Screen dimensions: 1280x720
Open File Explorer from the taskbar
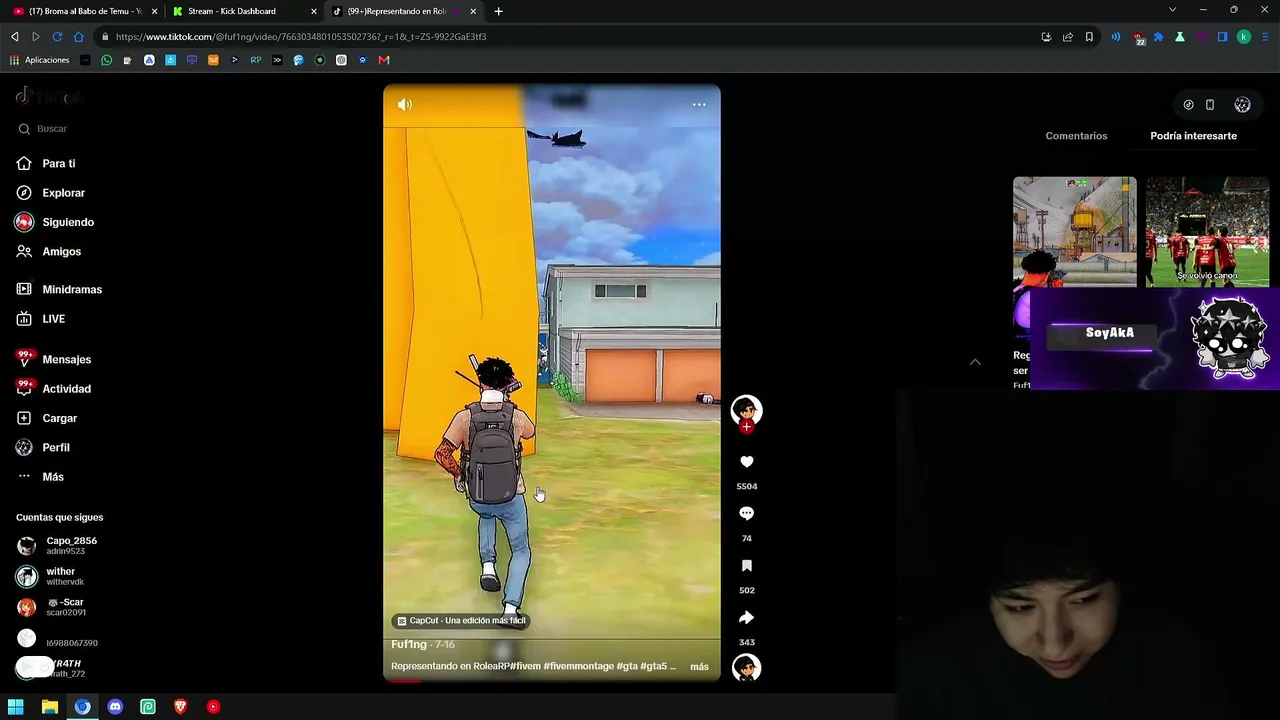tap(49, 707)
